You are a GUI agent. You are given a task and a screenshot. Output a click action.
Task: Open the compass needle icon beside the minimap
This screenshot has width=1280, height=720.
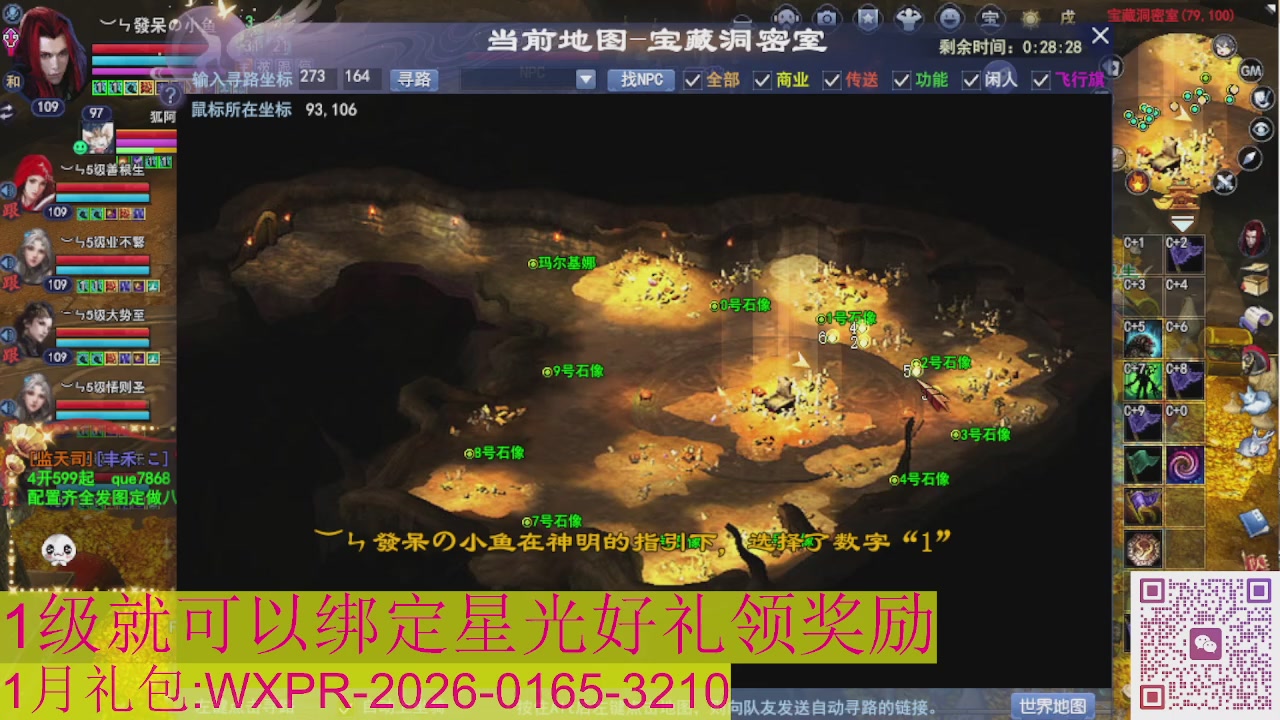[x=1249, y=158]
